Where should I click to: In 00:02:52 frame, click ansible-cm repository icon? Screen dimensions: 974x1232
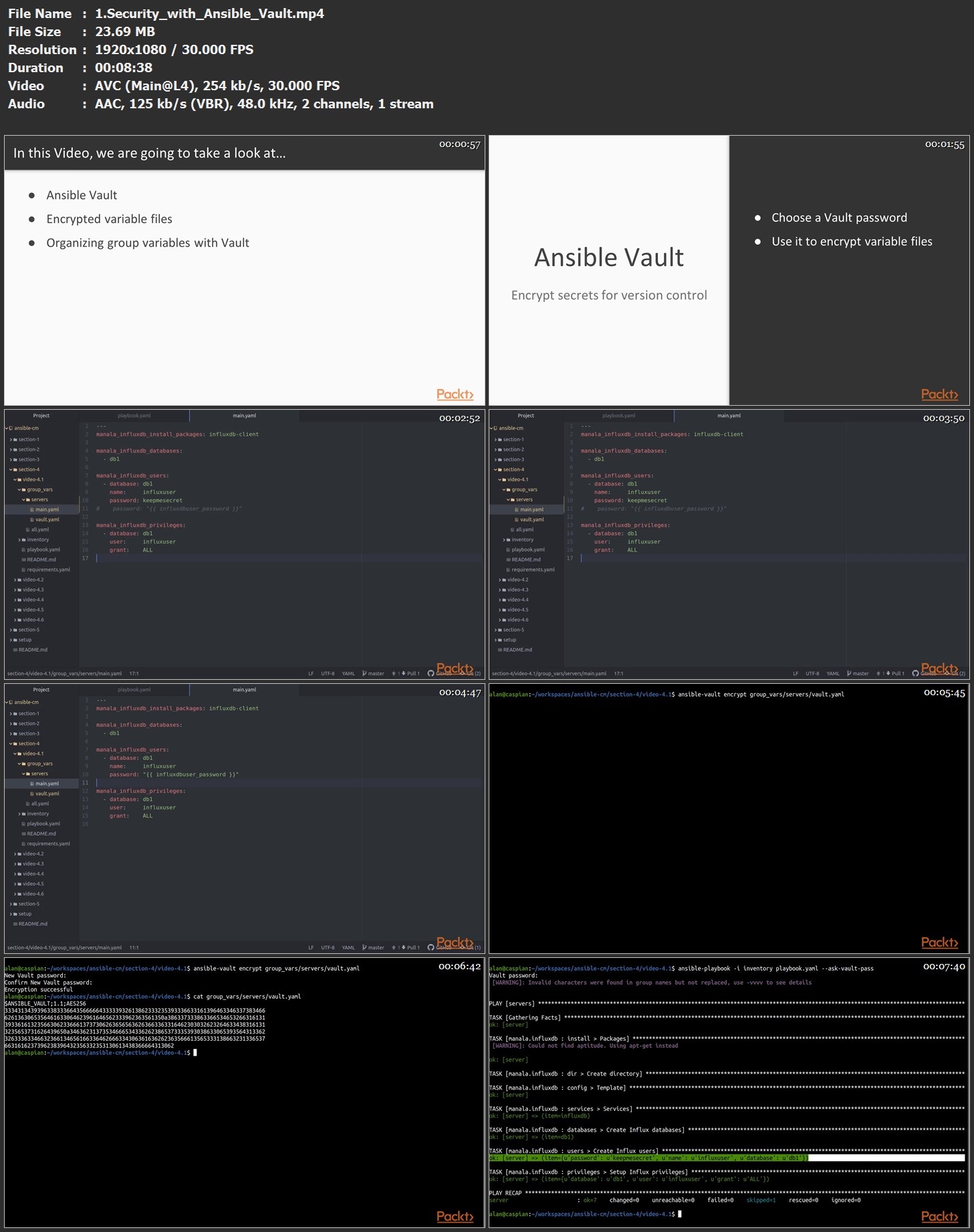pyautogui.click(x=11, y=428)
